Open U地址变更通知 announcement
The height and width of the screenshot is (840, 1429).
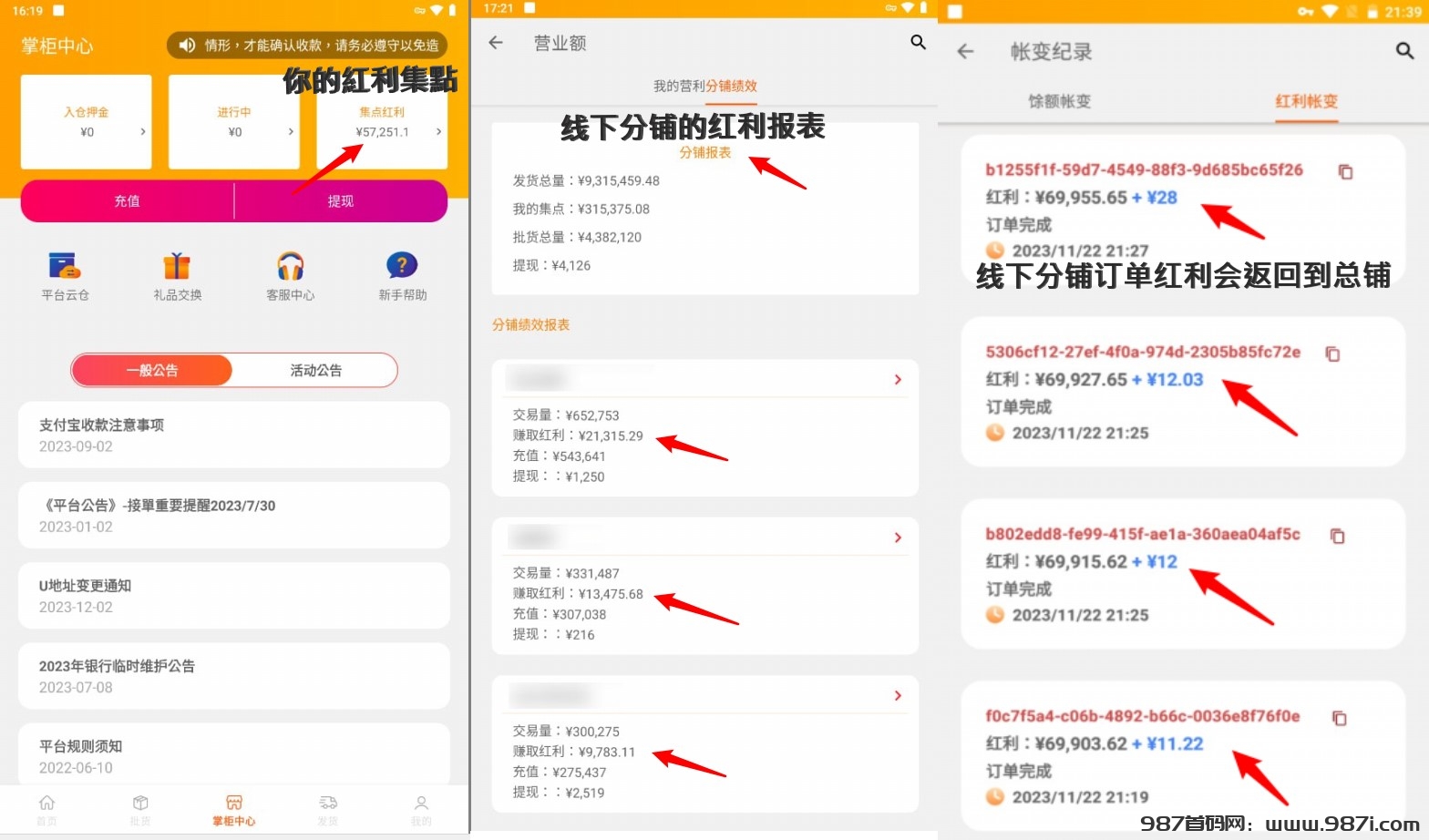coord(234,595)
